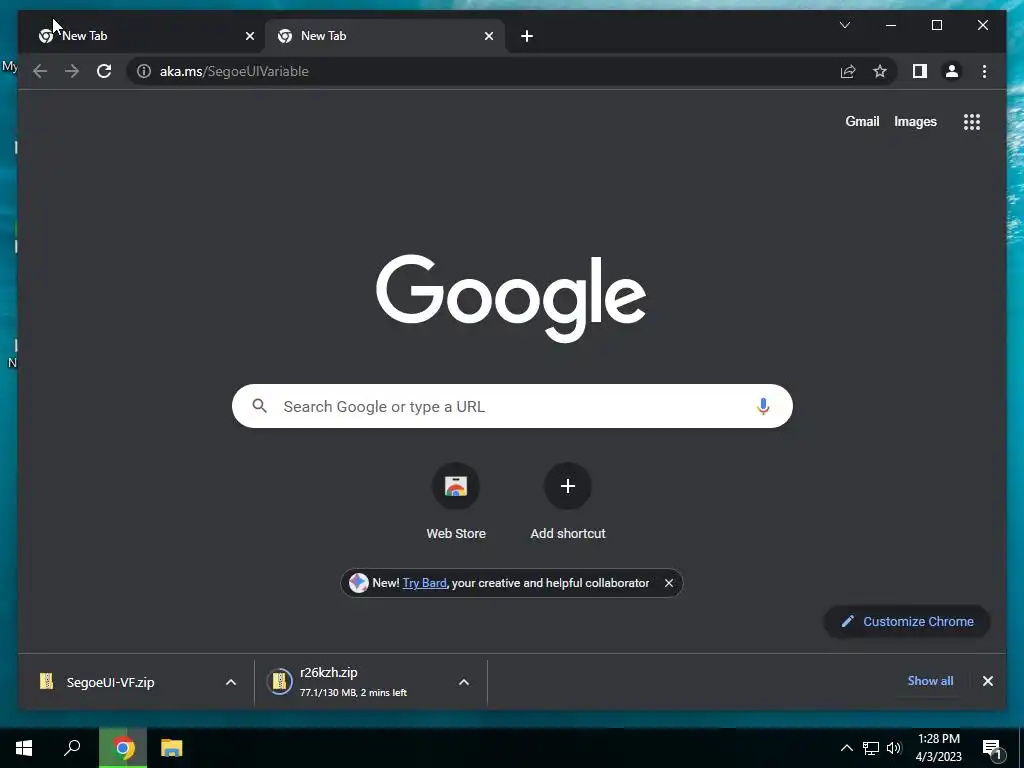
Task: Open the tab search dropdown arrow
Action: (844, 25)
